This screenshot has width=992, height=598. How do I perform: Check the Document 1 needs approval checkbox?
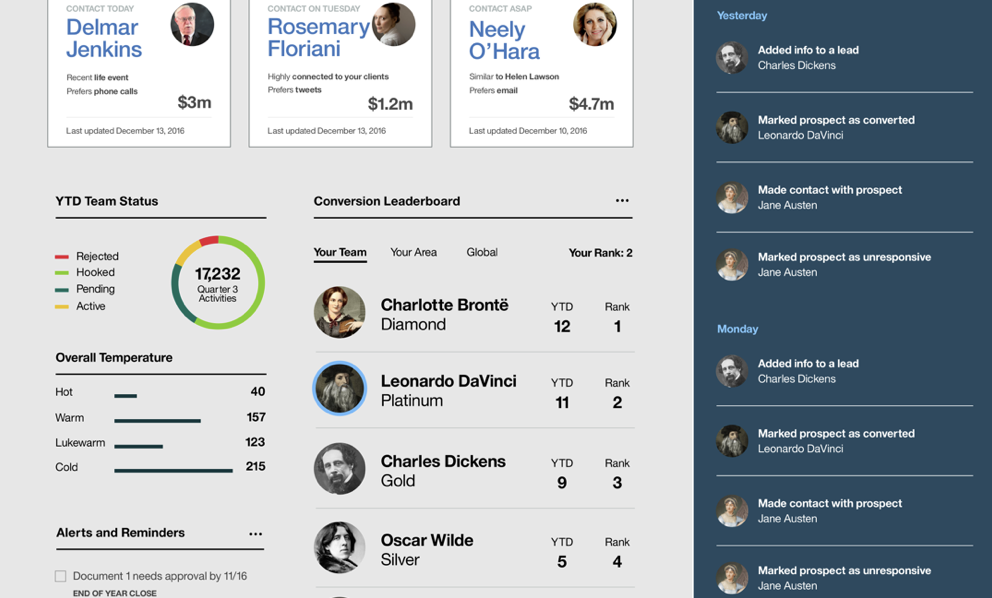point(61,576)
